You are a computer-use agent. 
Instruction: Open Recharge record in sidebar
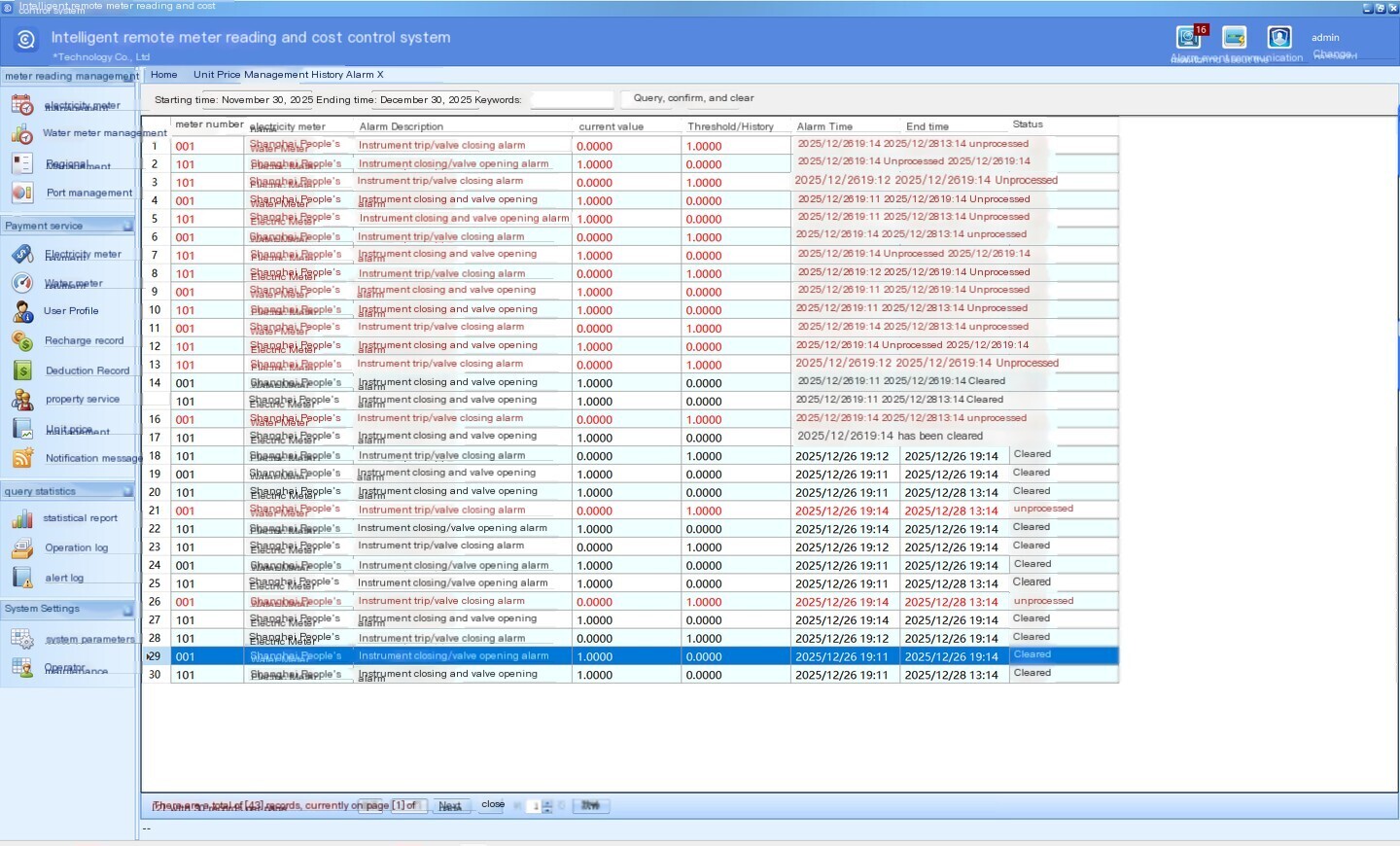(x=85, y=341)
